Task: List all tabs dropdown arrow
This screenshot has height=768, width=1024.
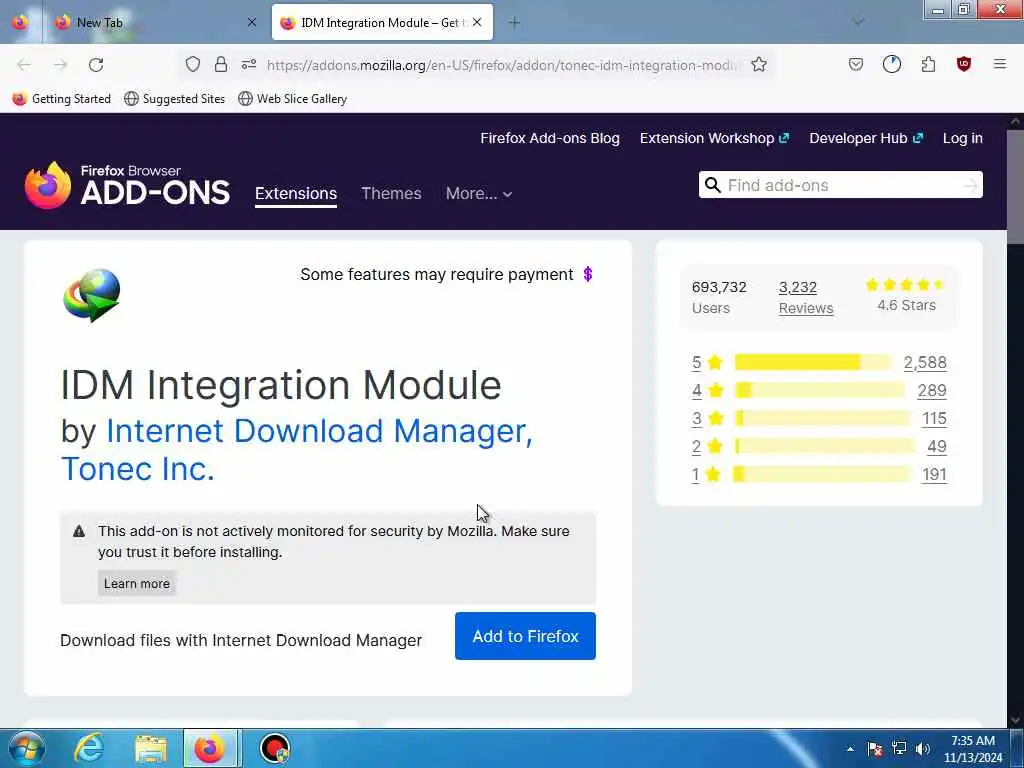Action: click(x=858, y=22)
